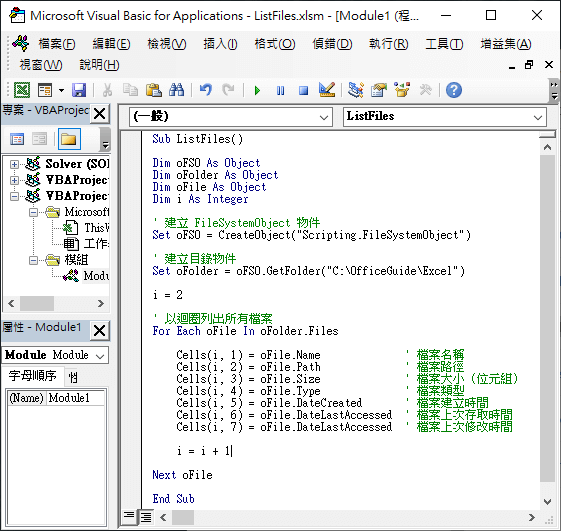The width and height of the screenshot is (561, 531).
Task: Toggle Full Module View button
Action: point(145,517)
